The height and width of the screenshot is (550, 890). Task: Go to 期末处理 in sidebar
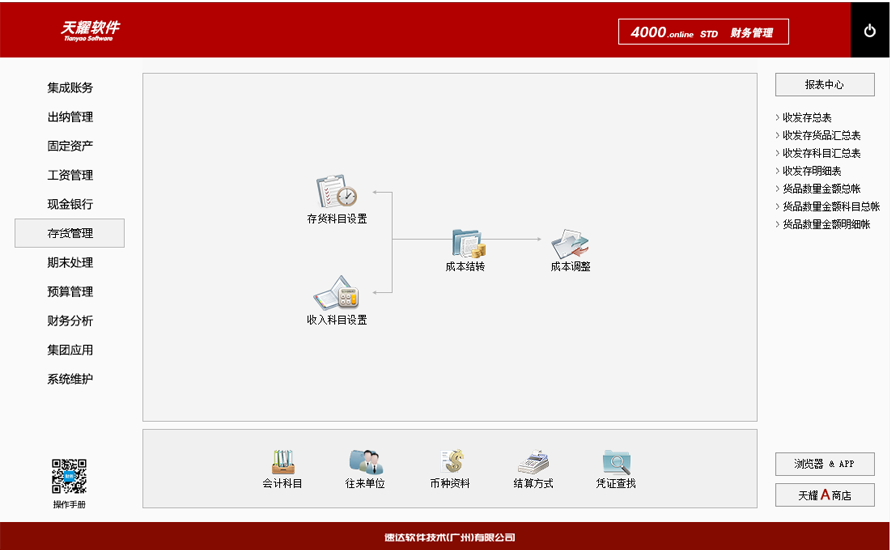point(70,263)
